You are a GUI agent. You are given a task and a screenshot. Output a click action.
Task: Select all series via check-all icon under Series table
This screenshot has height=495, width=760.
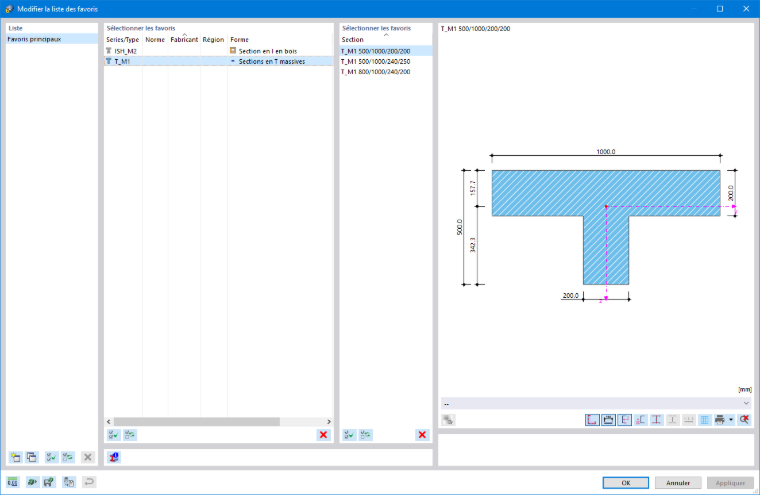pyautogui.click(x=113, y=435)
